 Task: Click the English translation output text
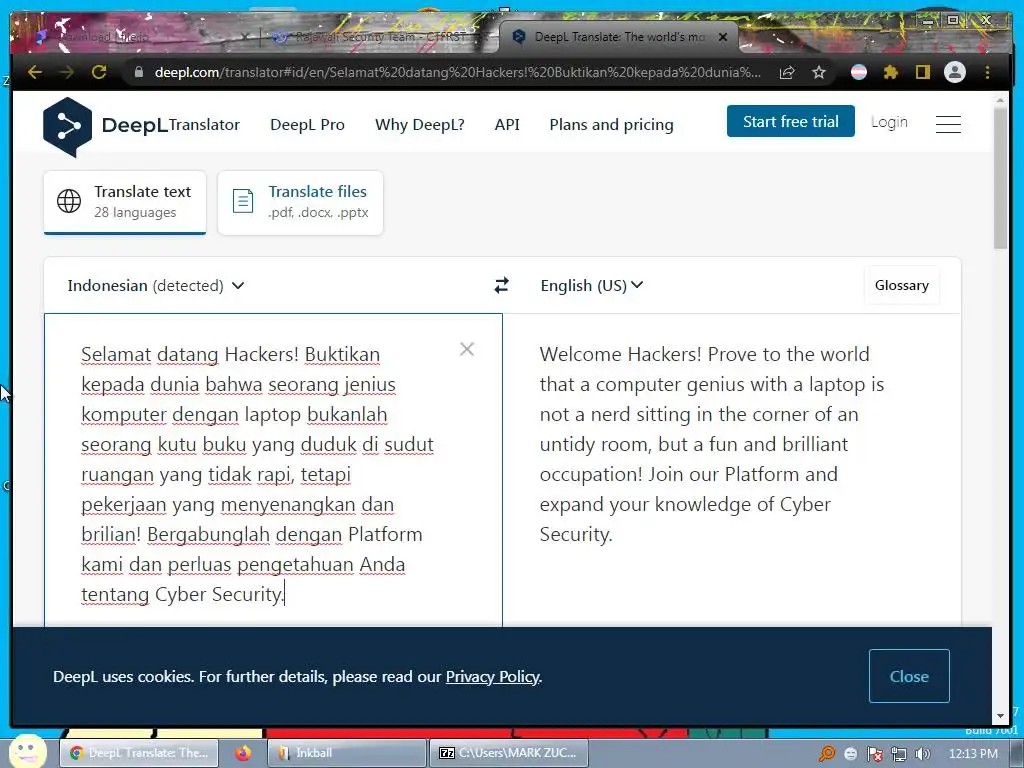pos(712,444)
